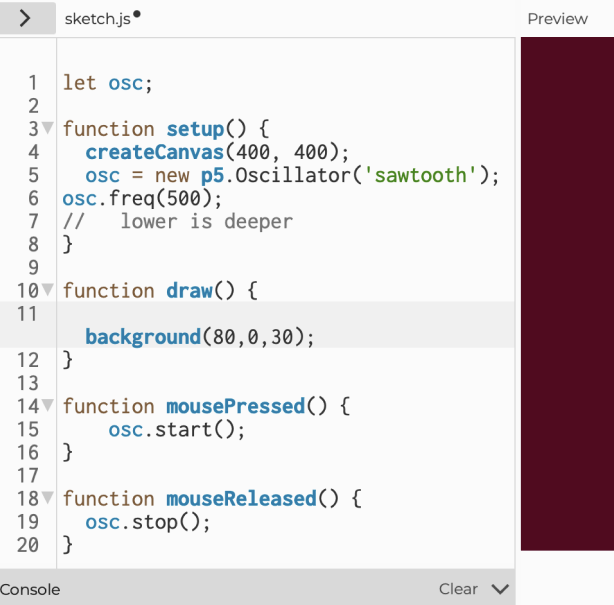Click the Console panel label
The width and height of the screenshot is (614, 605).
tap(30, 589)
